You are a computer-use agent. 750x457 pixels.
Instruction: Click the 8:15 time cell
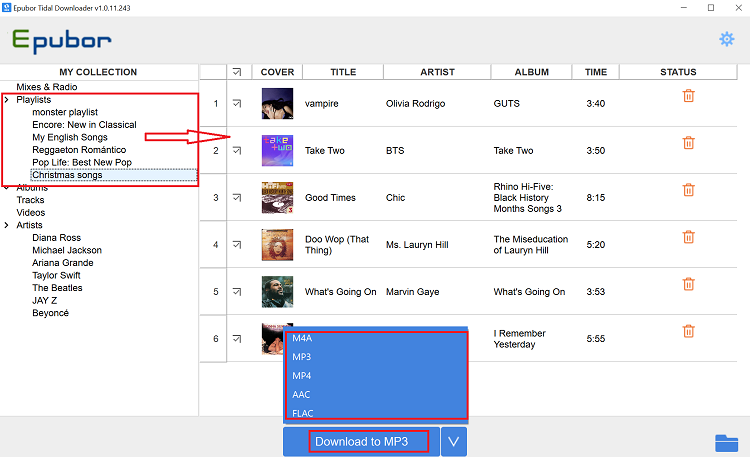(596, 198)
